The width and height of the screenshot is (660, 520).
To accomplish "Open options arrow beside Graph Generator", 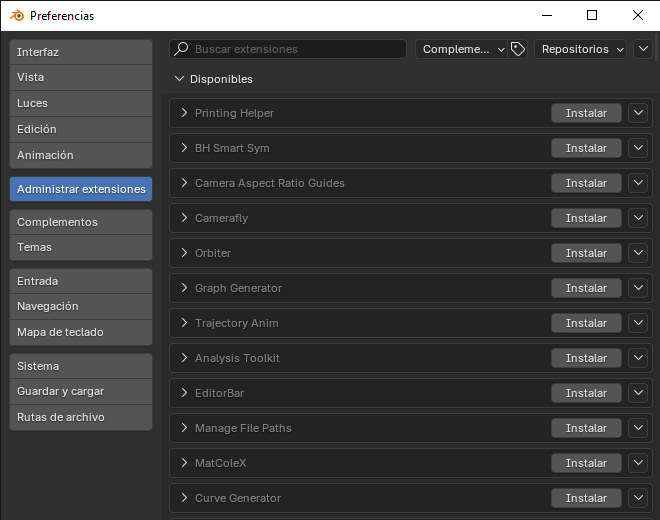I will point(640,288).
